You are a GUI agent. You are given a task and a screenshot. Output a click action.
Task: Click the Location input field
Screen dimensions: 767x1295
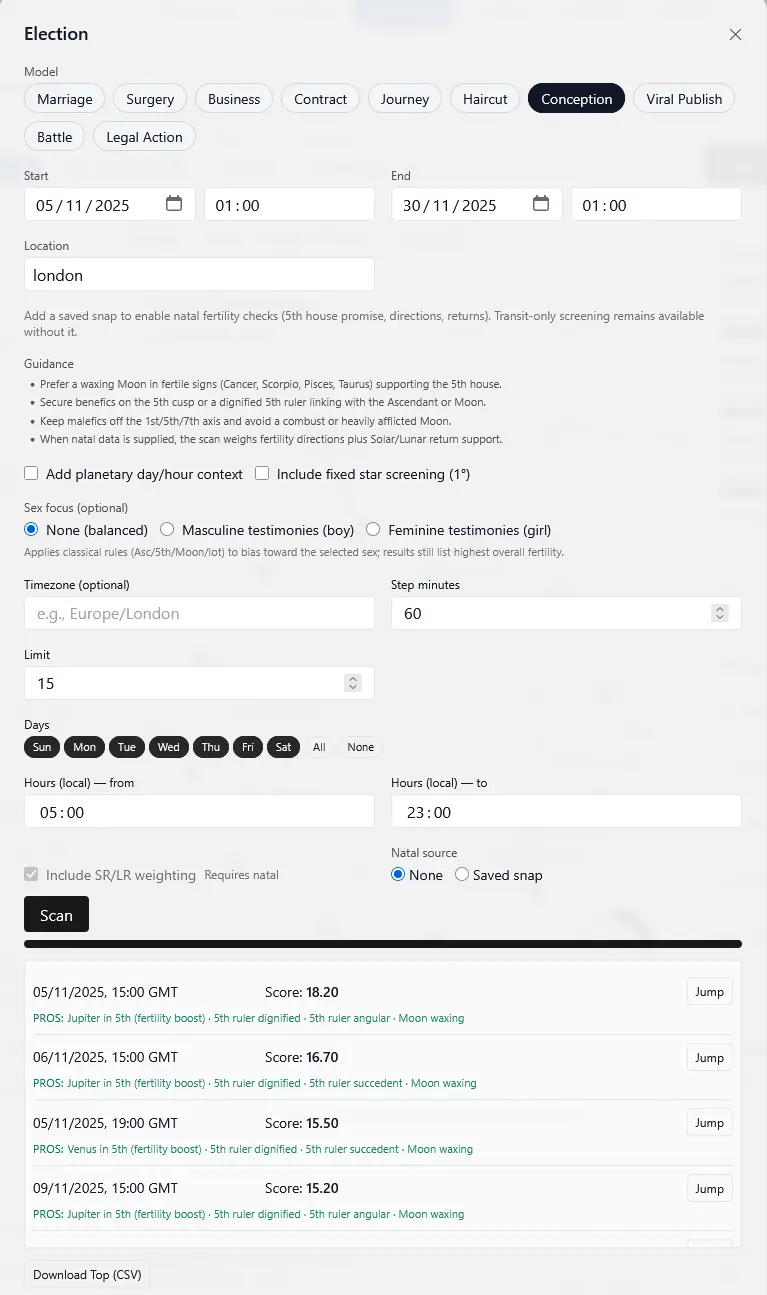point(199,275)
